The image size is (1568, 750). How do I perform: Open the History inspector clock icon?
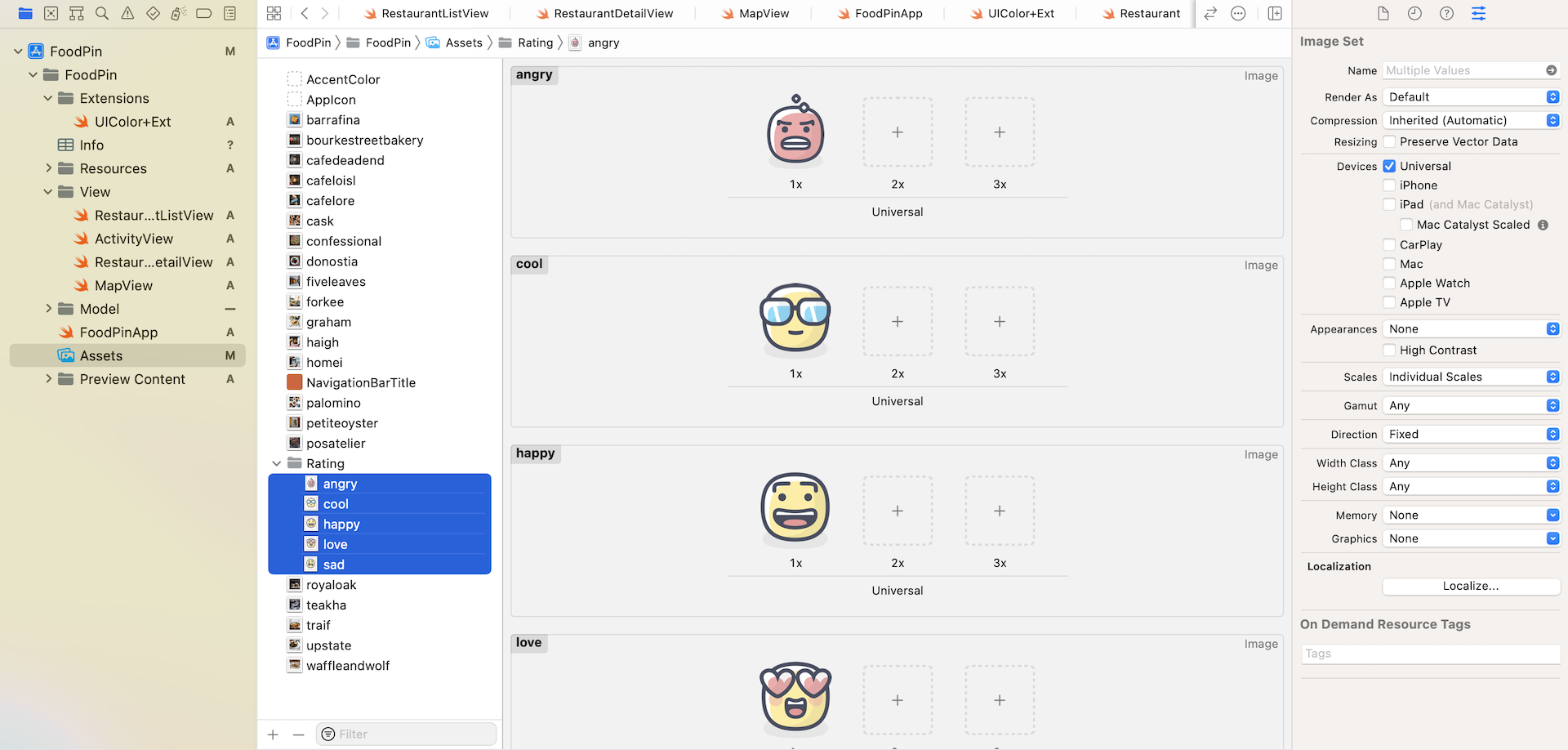[x=1414, y=13]
